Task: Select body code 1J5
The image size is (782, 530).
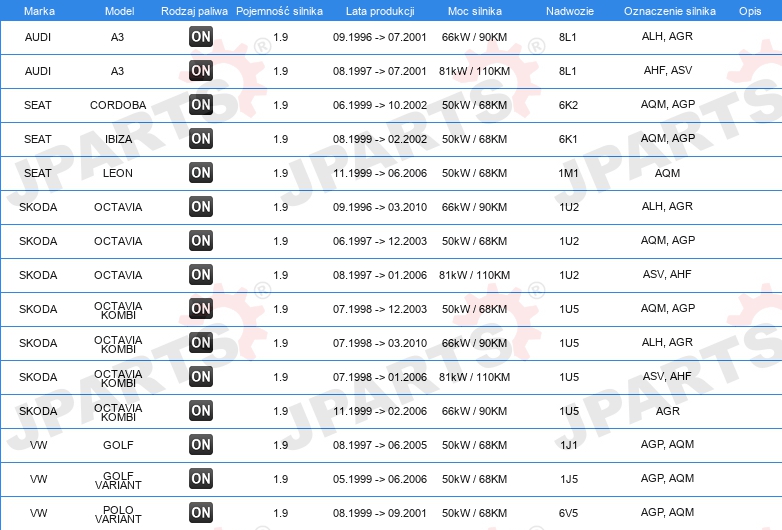Action: pyautogui.click(x=569, y=479)
